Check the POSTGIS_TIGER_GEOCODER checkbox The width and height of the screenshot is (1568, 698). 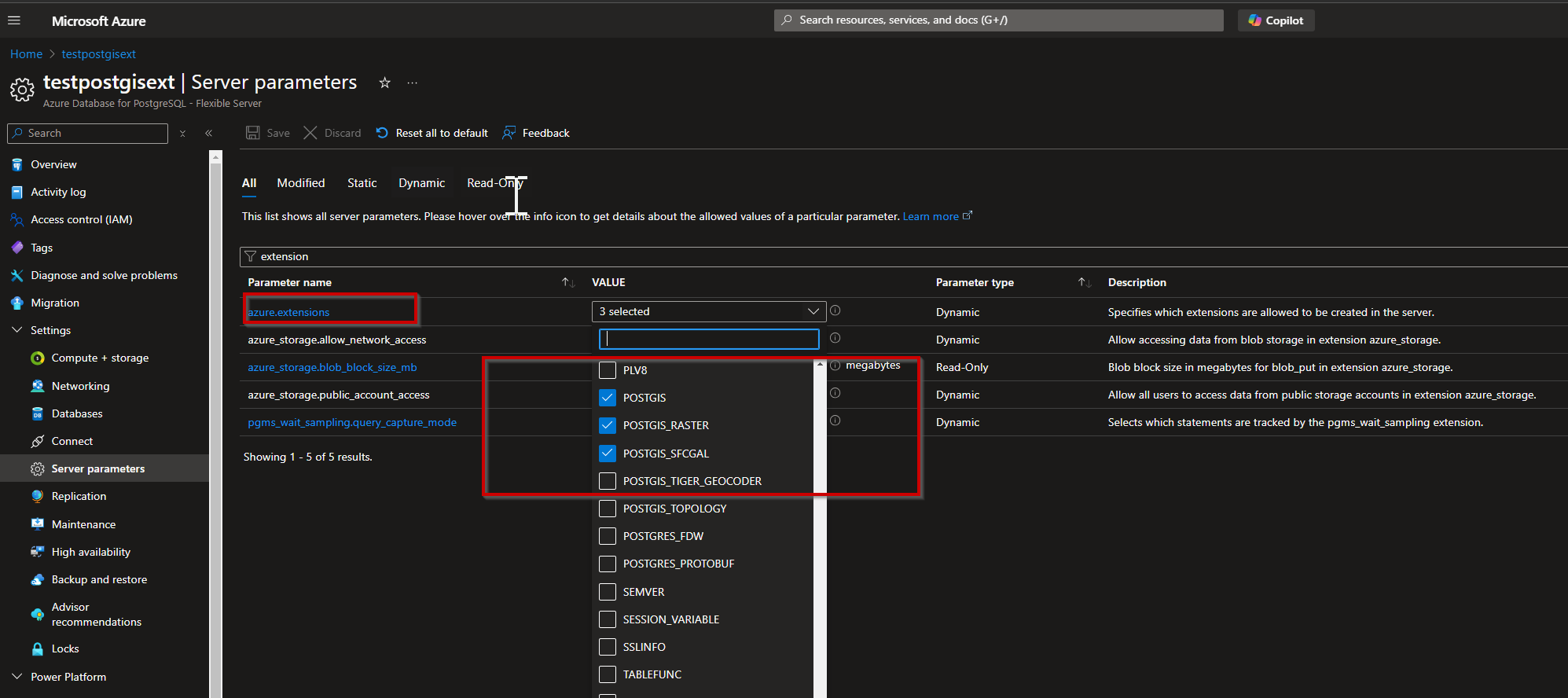click(608, 481)
